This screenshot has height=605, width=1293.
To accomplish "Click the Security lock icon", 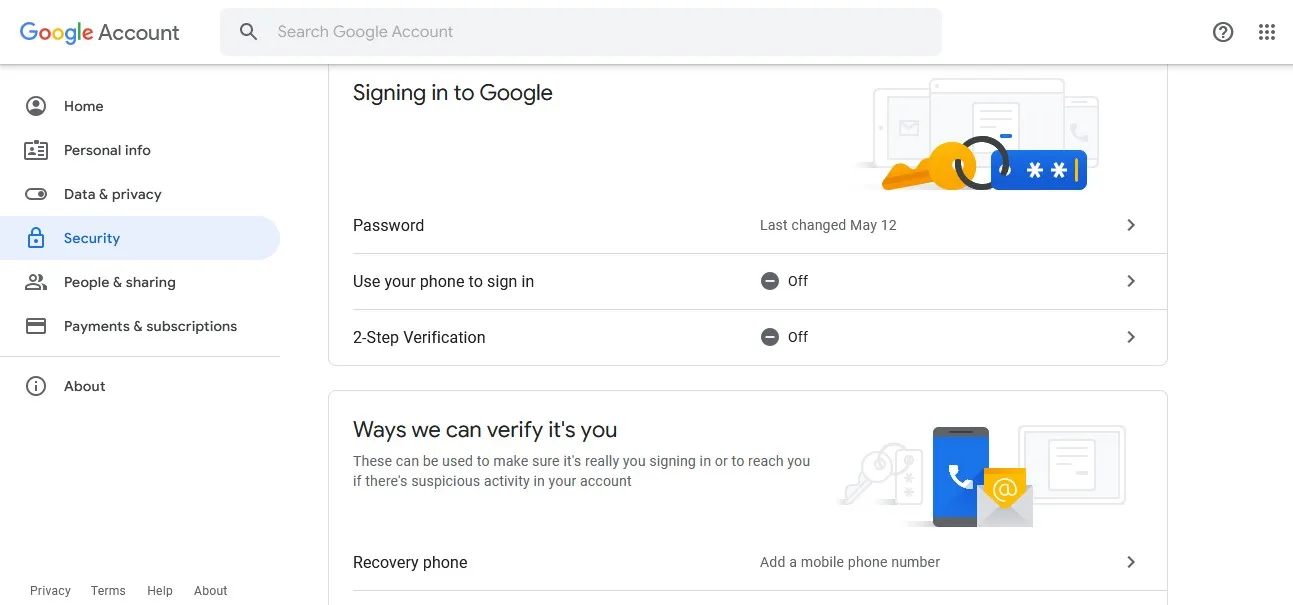I will pos(36,238).
